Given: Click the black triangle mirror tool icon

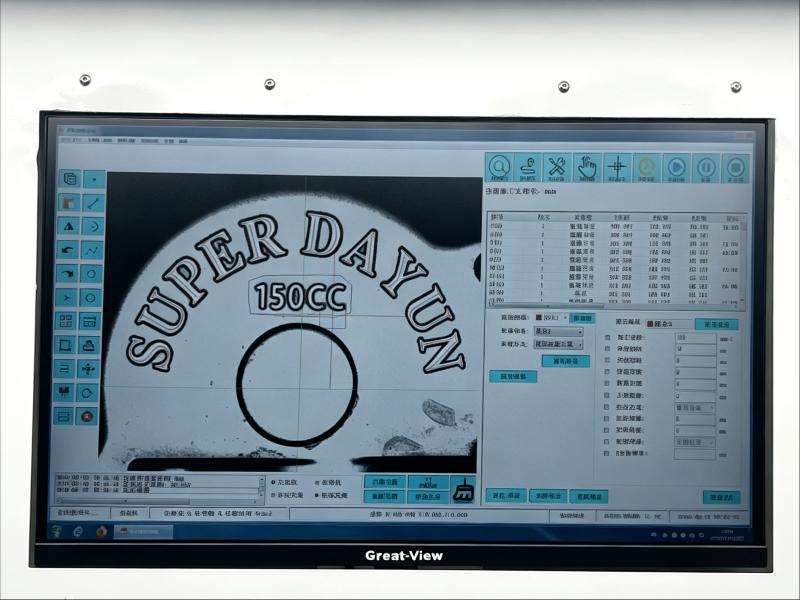Looking at the screenshot, I should coord(68,226).
